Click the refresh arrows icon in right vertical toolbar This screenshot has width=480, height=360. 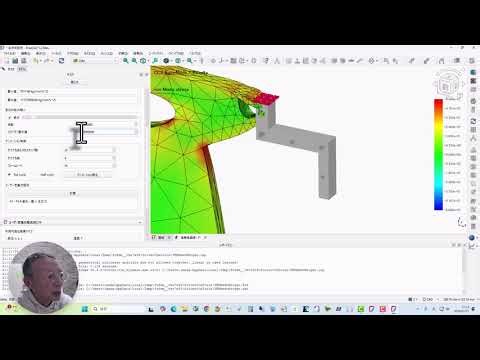473,121
